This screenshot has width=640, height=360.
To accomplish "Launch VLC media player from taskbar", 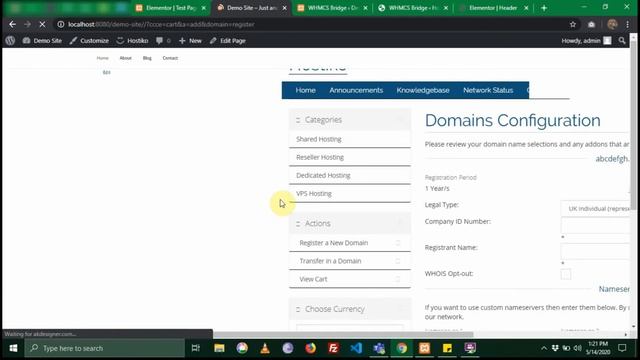I will (265, 348).
